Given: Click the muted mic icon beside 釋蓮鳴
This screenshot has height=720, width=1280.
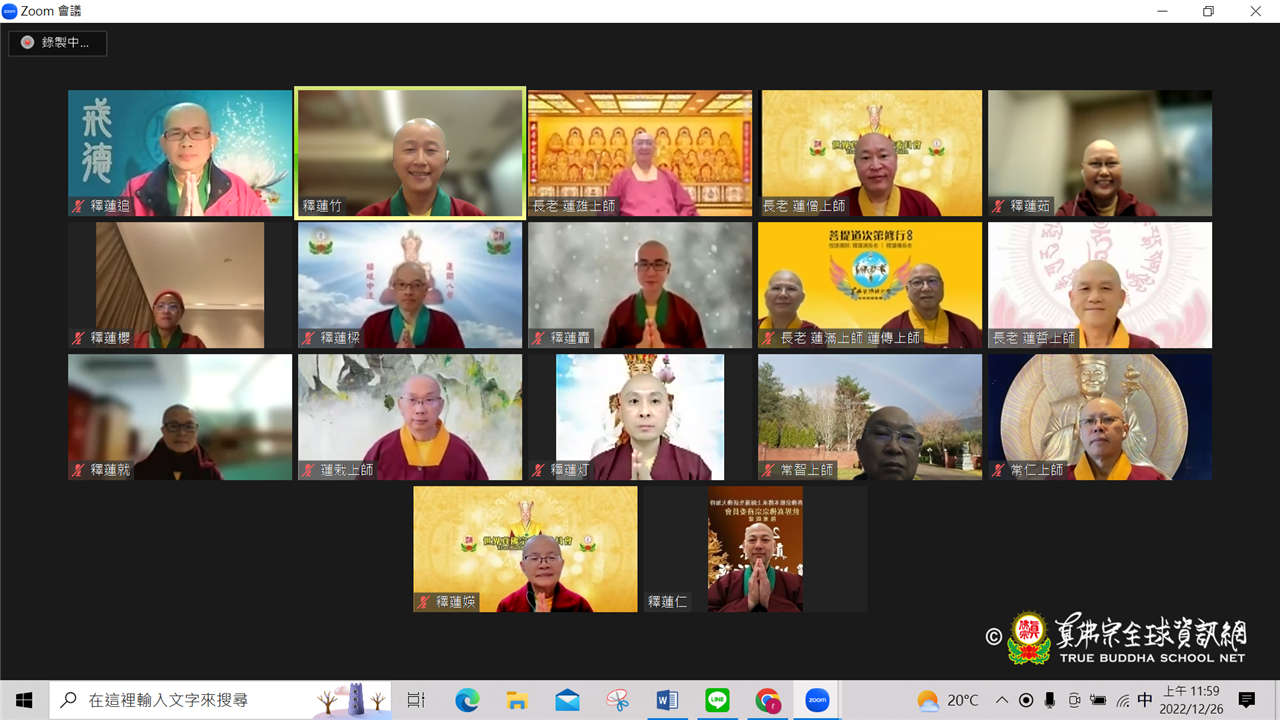Looking at the screenshot, I should pos(77,206).
